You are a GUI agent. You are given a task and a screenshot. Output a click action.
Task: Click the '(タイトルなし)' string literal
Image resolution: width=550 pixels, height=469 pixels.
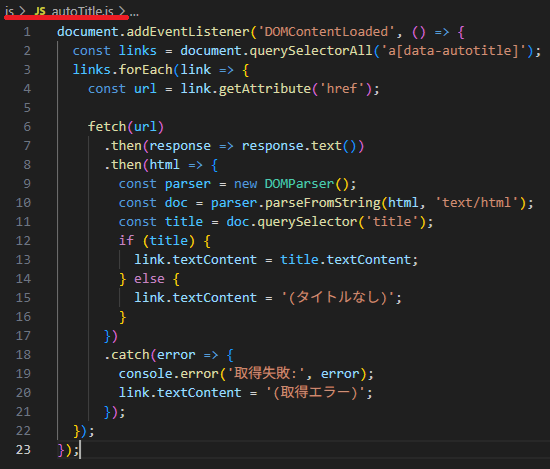[x=338, y=297]
